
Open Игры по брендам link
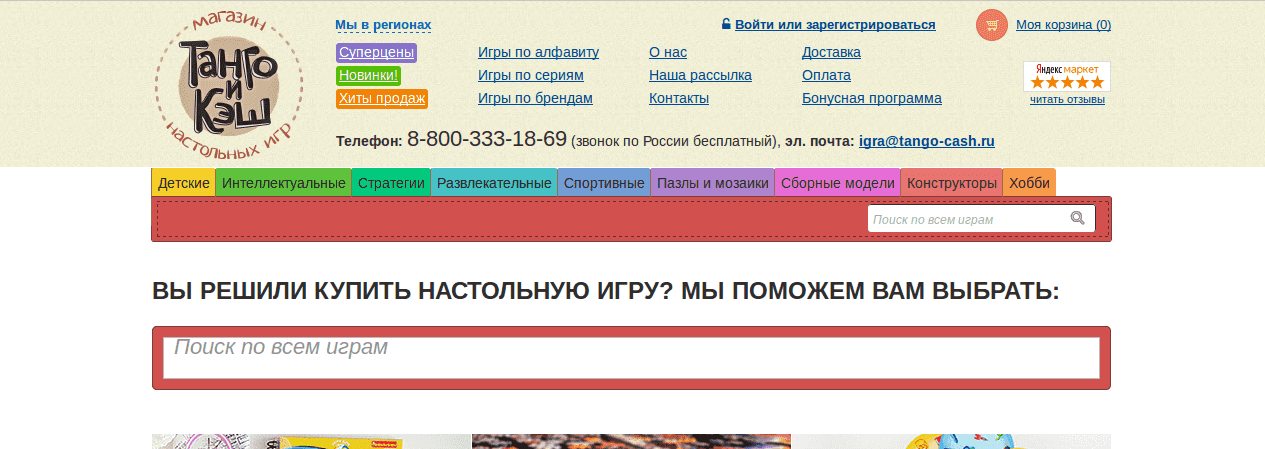tap(535, 98)
